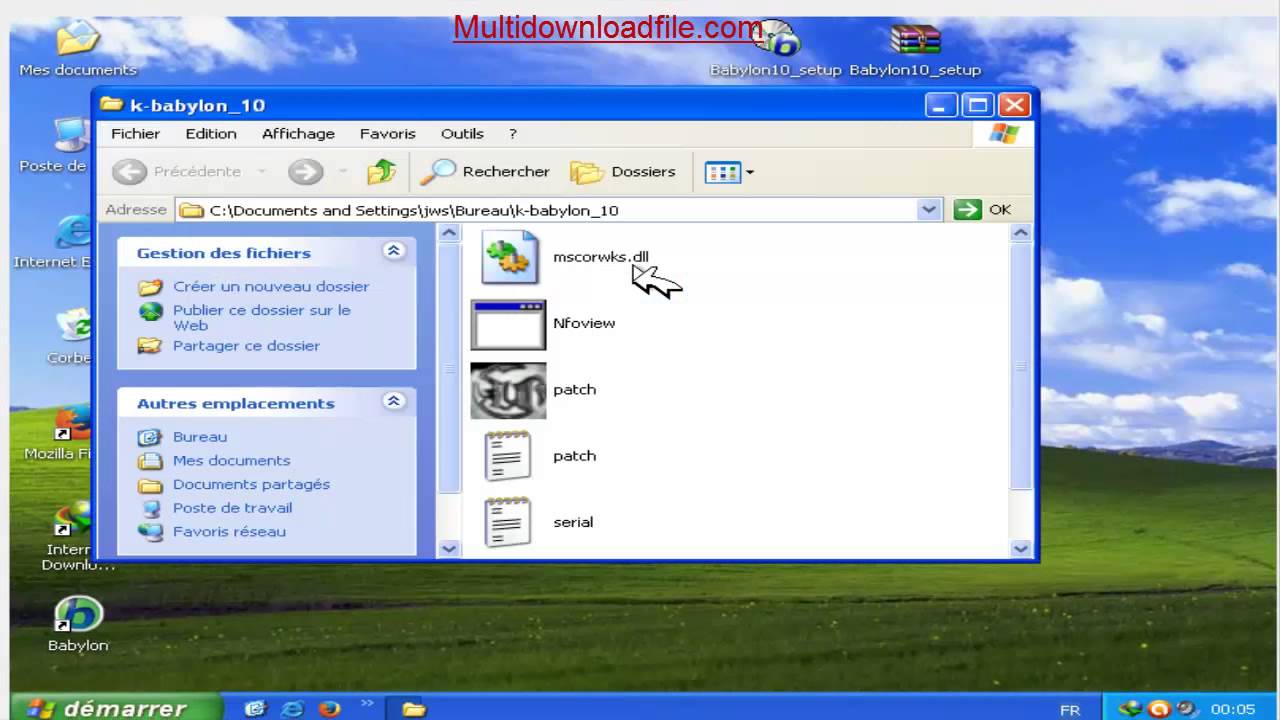The height and width of the screenshot is (720, 1280).
Task: Select the Nfoview file name
Action: pos(584,324)
